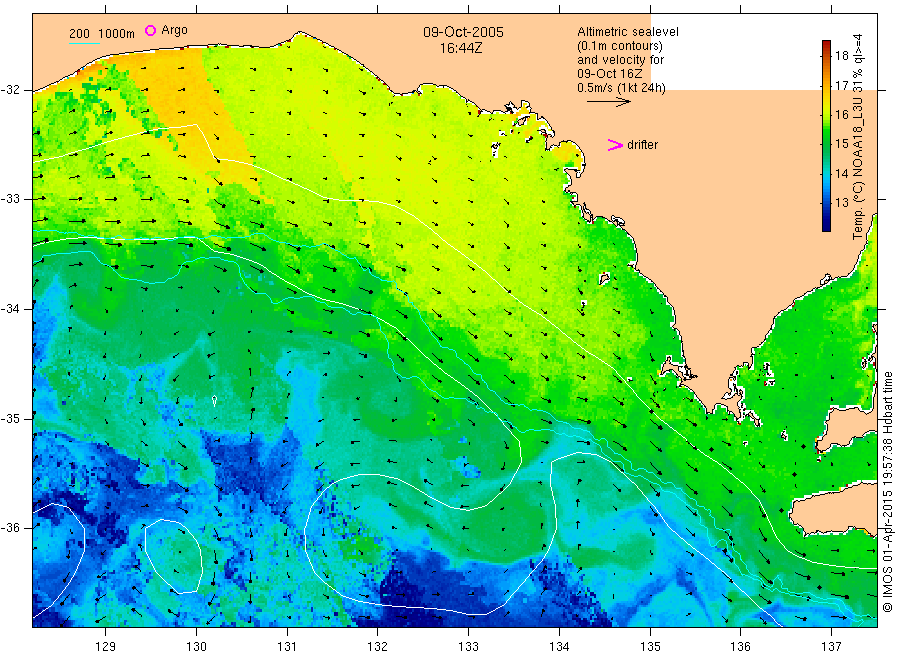Click the 16 degree yellow region of colorbar
900x660 pixels.
(x=827, y=115)
